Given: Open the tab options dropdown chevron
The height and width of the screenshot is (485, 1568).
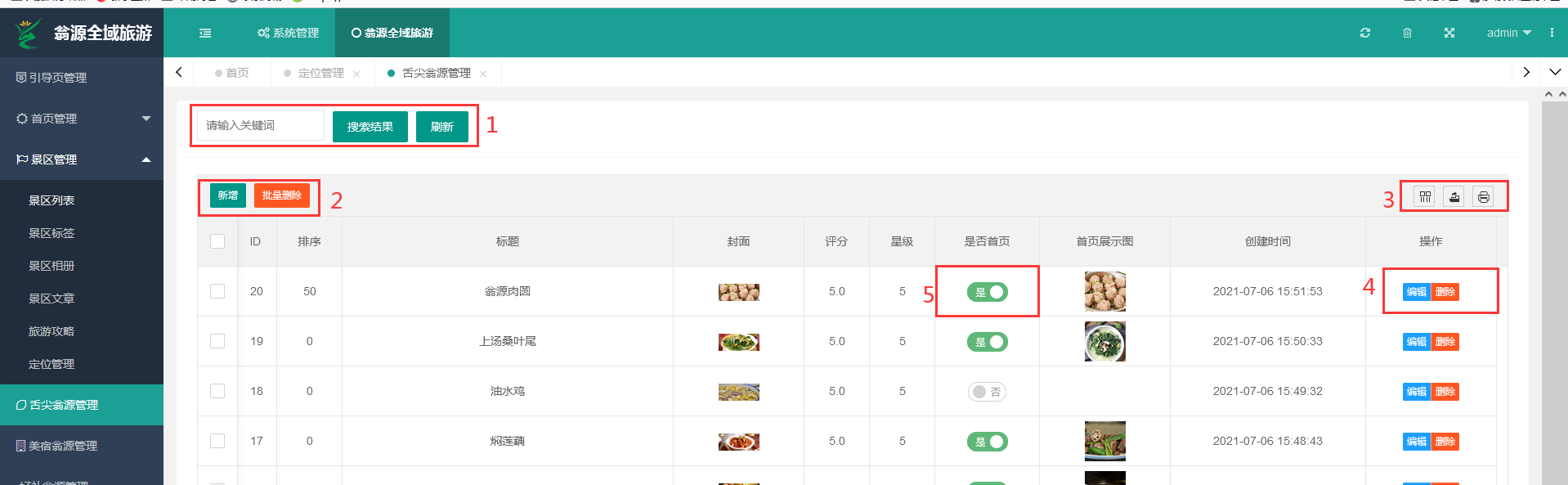Looking at the screenshot, I should pos(1555,72).
